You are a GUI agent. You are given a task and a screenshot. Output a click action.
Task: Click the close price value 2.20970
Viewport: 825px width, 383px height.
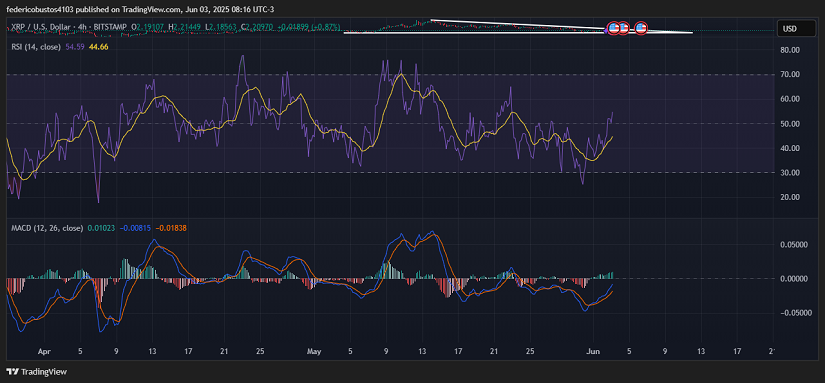259,27
